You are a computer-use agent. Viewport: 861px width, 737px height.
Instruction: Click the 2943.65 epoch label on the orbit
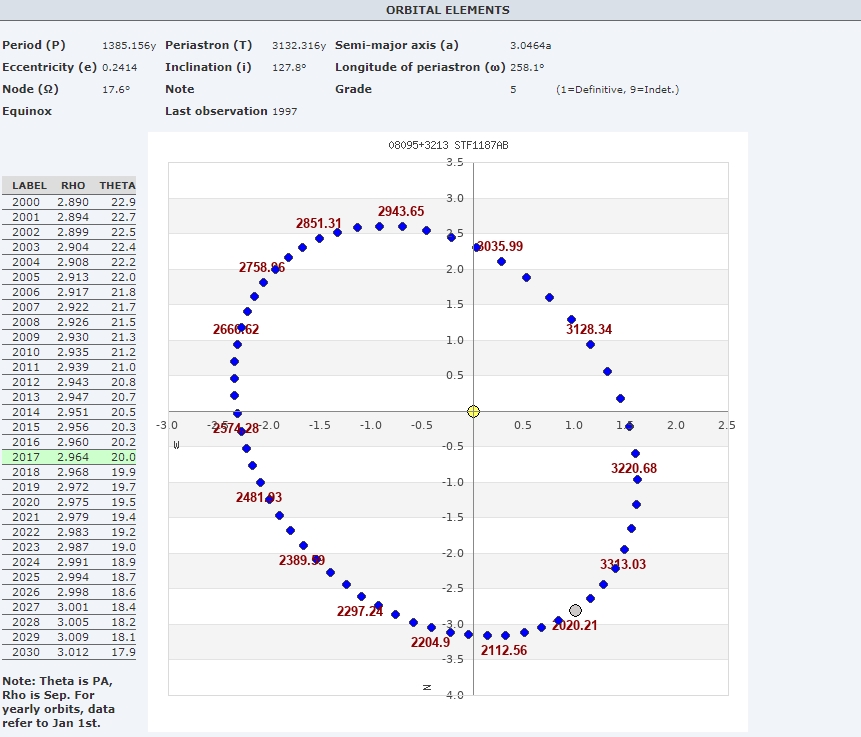pos(401,211)
